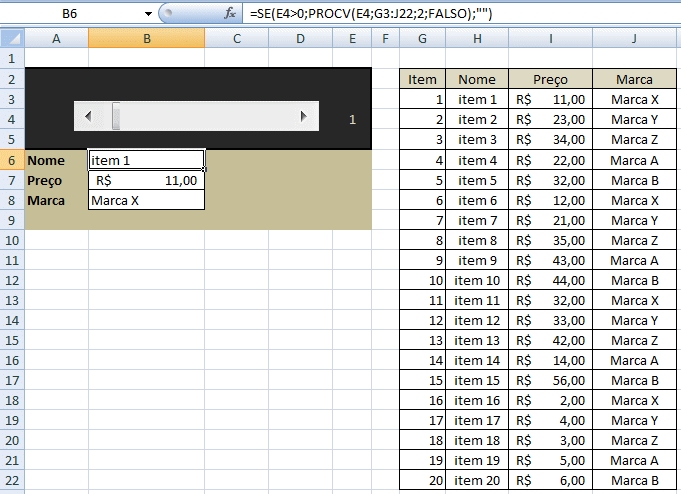The width and height of the screenshot is (681, 494).
Task: Click the fx insert function icon
Action: point(230,13)
